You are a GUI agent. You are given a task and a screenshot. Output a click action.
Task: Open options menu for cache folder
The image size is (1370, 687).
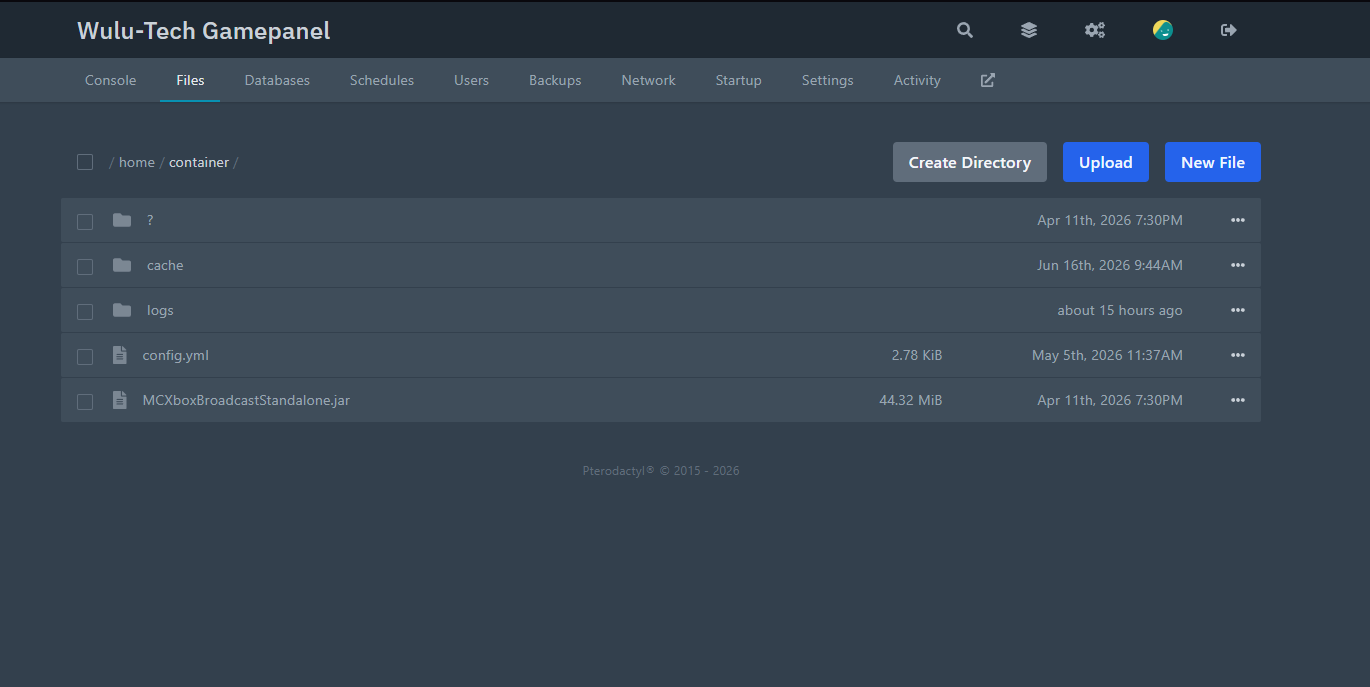point(1238,265)
